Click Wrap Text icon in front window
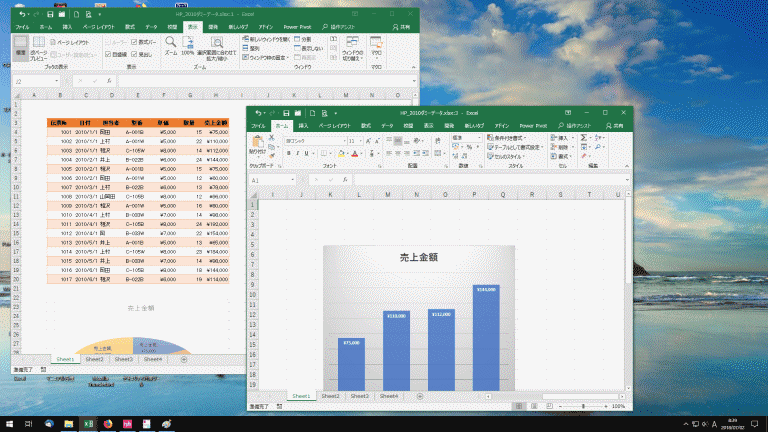768x432 pixels. point(438,141)
